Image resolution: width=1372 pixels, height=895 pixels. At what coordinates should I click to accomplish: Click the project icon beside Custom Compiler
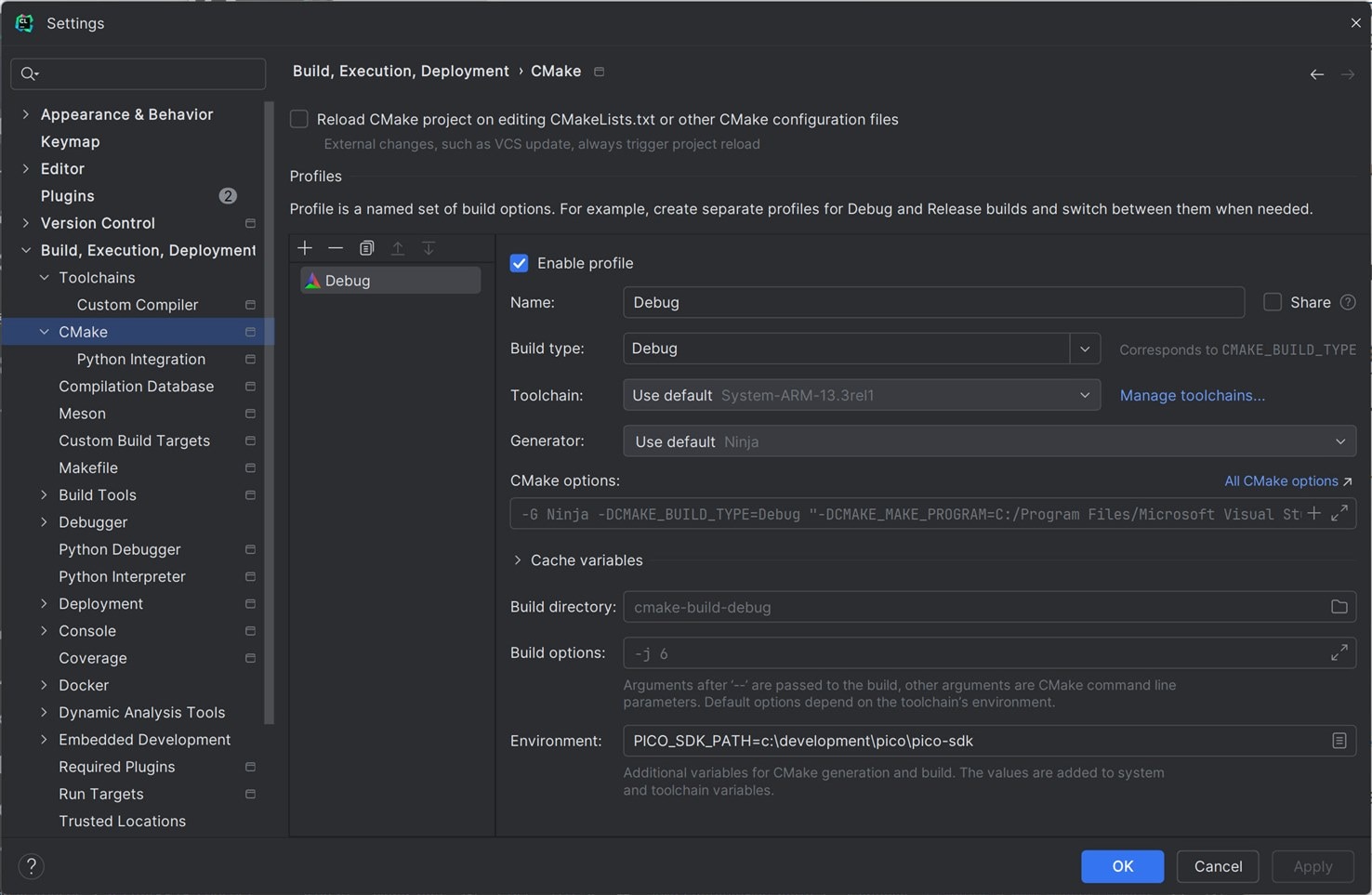[250, 305]
